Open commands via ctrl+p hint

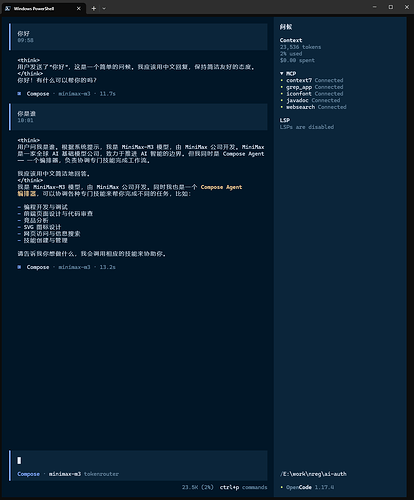243,487
